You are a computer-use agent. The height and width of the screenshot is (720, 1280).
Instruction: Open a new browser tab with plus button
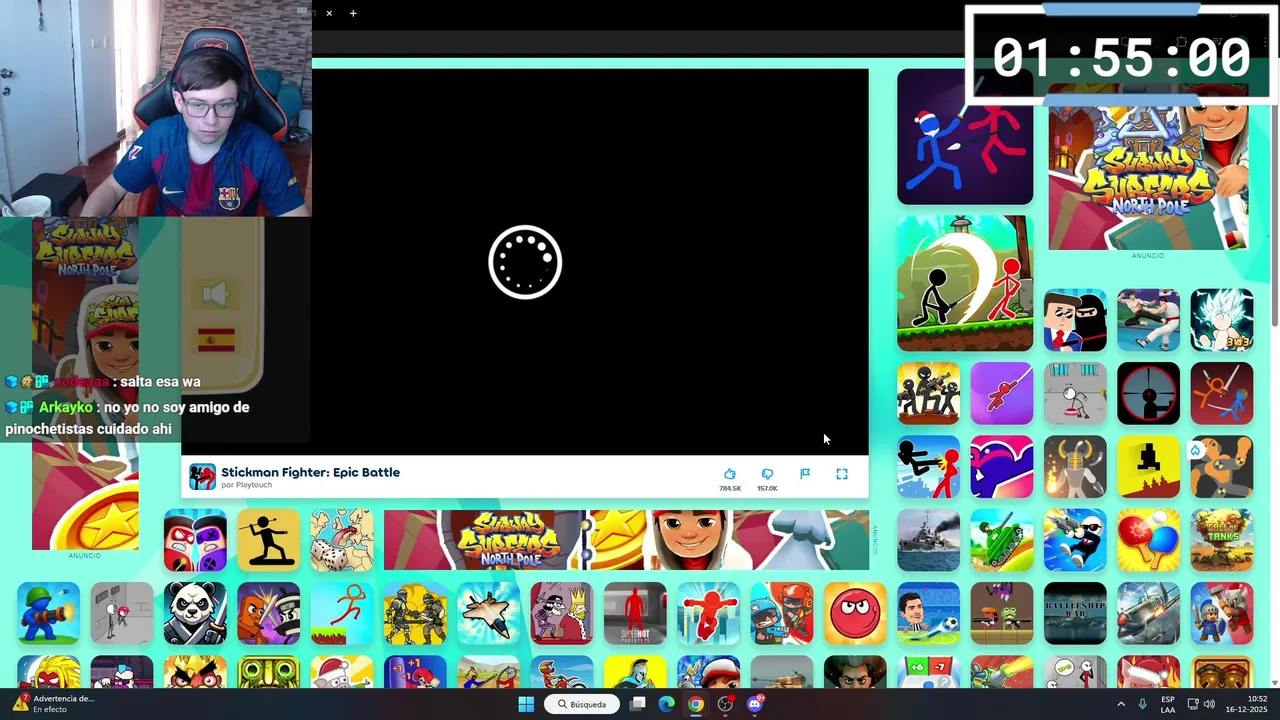(x=353, y=13)
